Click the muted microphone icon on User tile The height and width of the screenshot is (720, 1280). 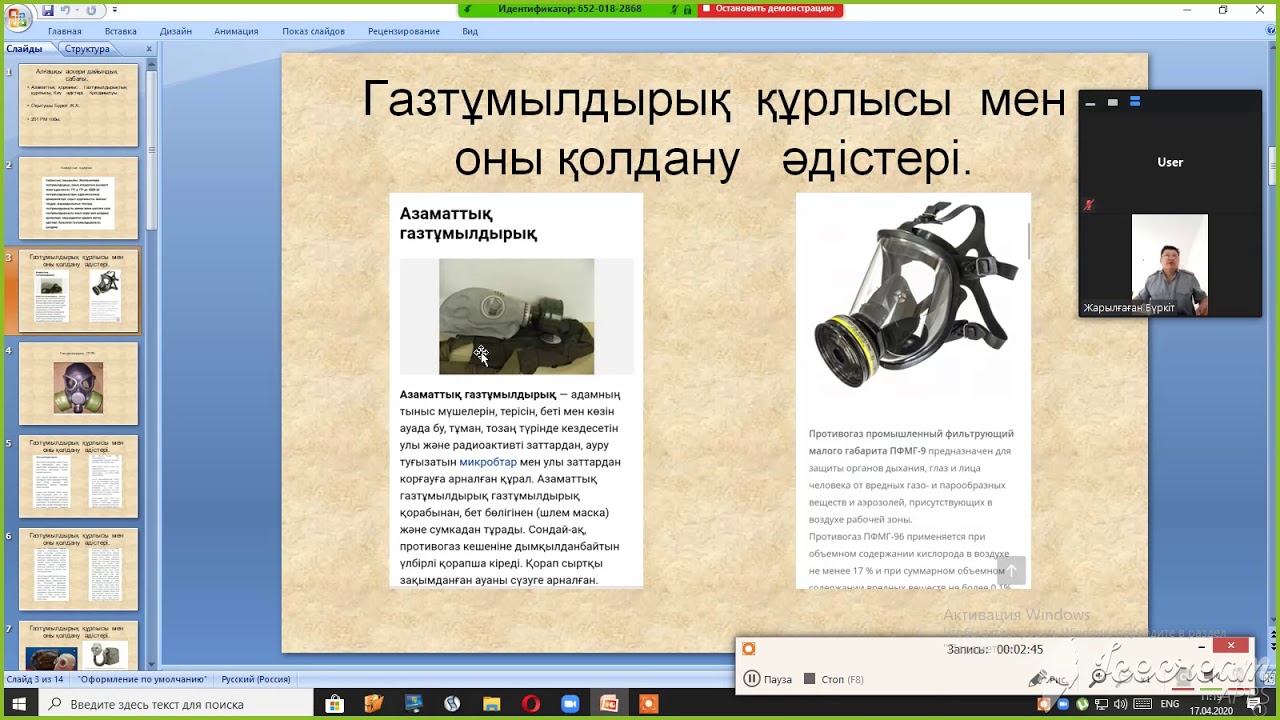pos(1089,205)
